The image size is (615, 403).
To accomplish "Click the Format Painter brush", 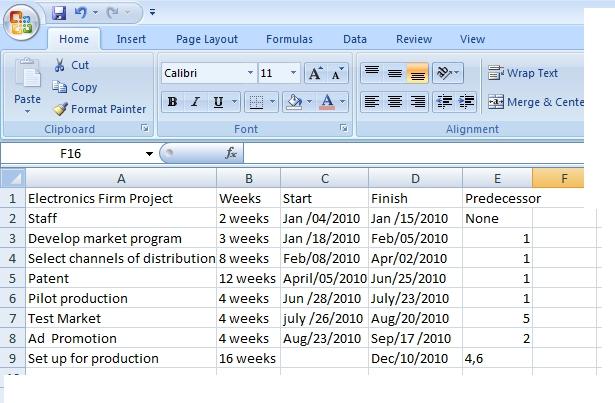I will [x=61, y=109].
